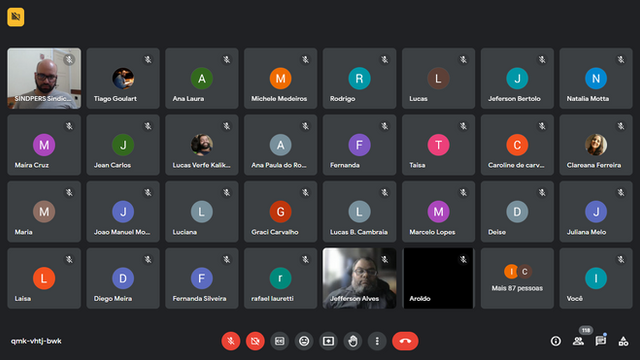Click SINDPERS video tile
Image resolution: width=640 pixels, height=360 pixels.
point(44,78)
